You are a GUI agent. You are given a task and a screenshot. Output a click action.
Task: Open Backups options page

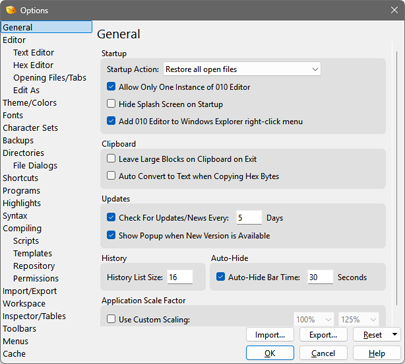pos(18,140)
